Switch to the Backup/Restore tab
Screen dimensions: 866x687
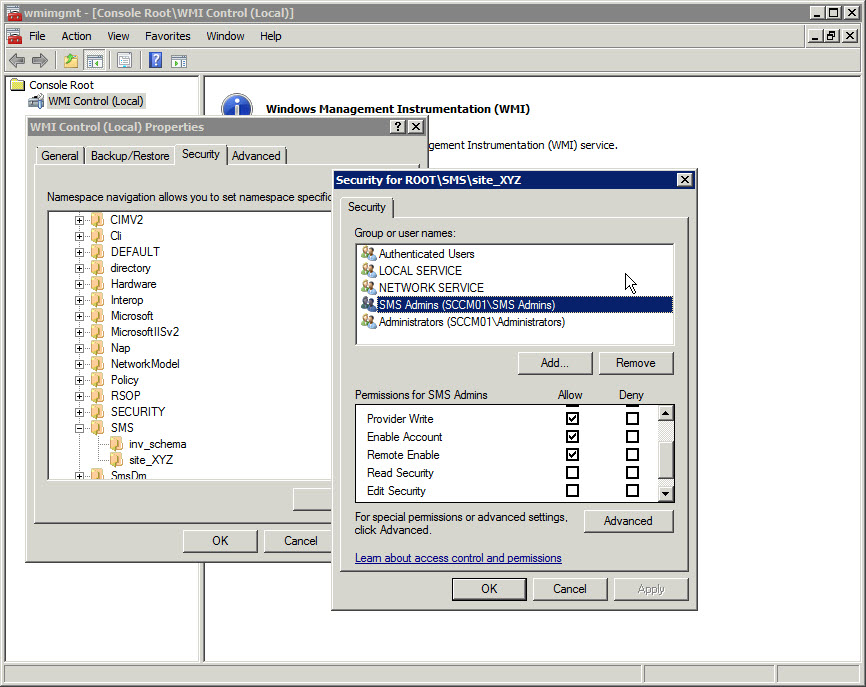[x=130, y=156]
